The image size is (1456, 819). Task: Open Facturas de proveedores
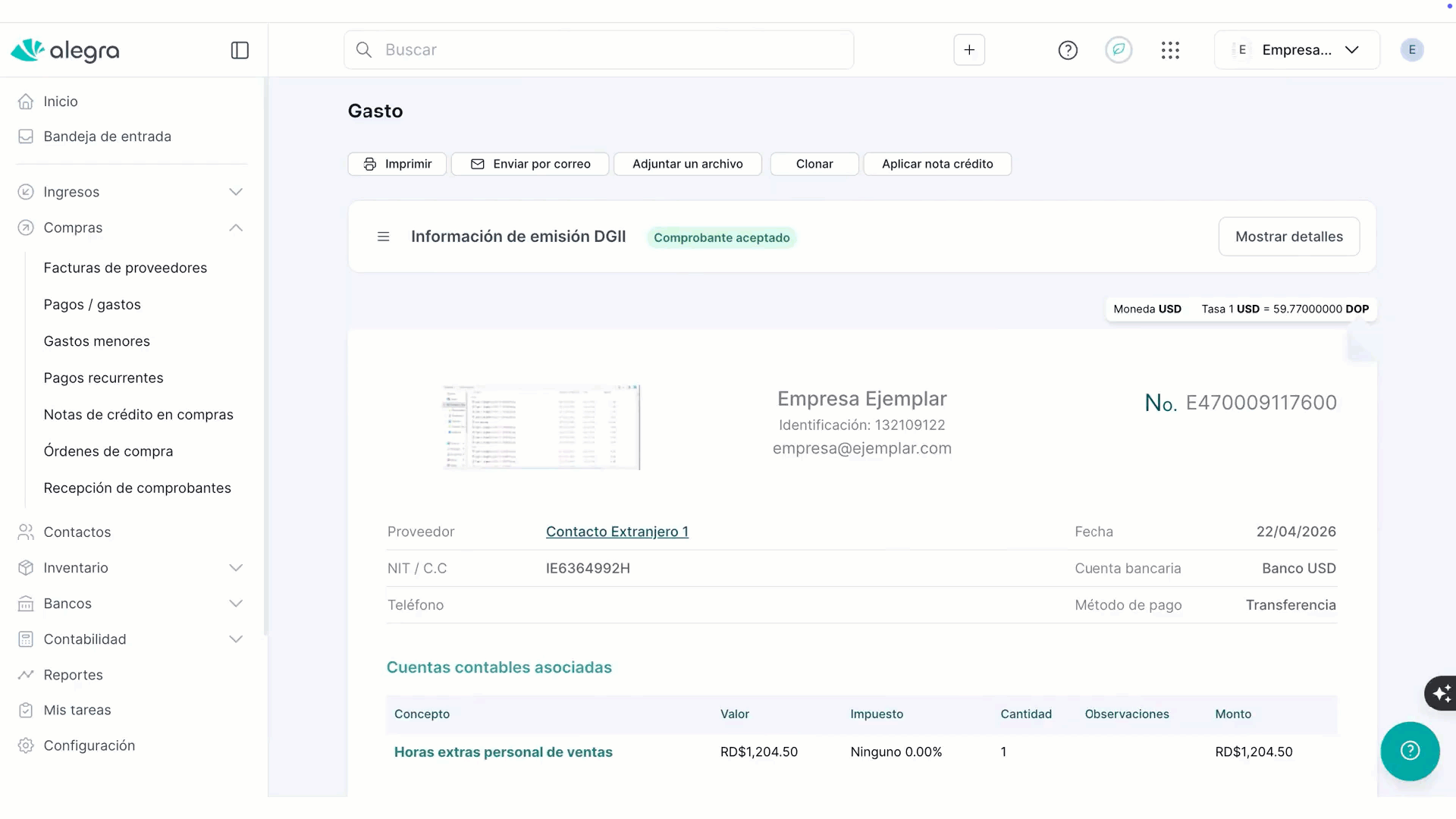(125, 268)
